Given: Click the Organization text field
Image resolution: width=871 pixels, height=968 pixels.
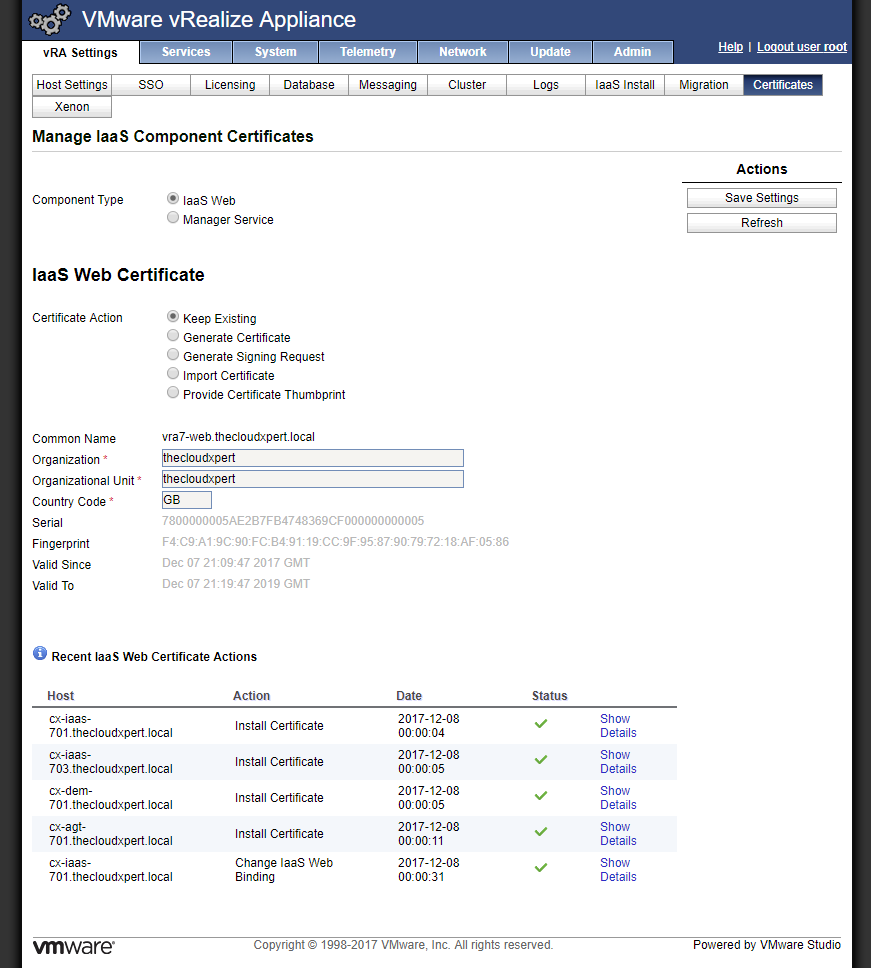Looking at the screenshot, I should [x=312, y=458].
